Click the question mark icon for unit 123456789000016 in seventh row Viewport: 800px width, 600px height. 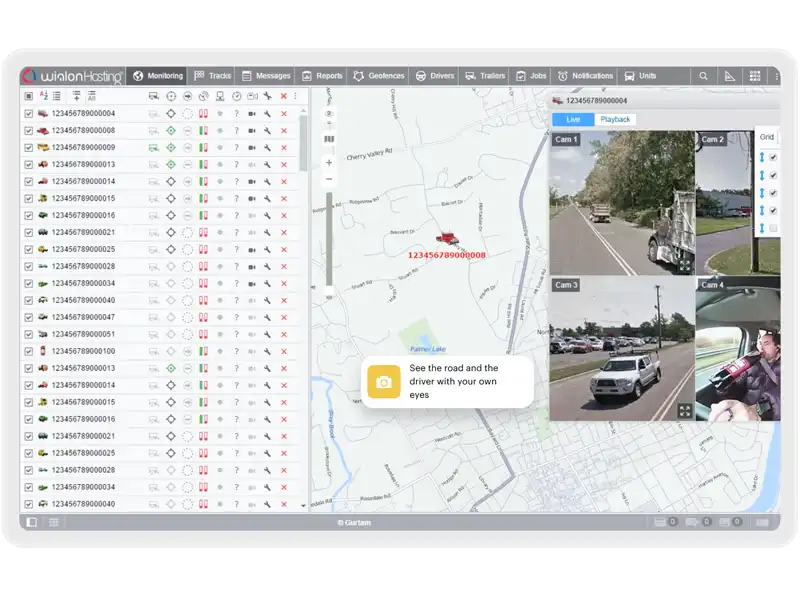236,215
